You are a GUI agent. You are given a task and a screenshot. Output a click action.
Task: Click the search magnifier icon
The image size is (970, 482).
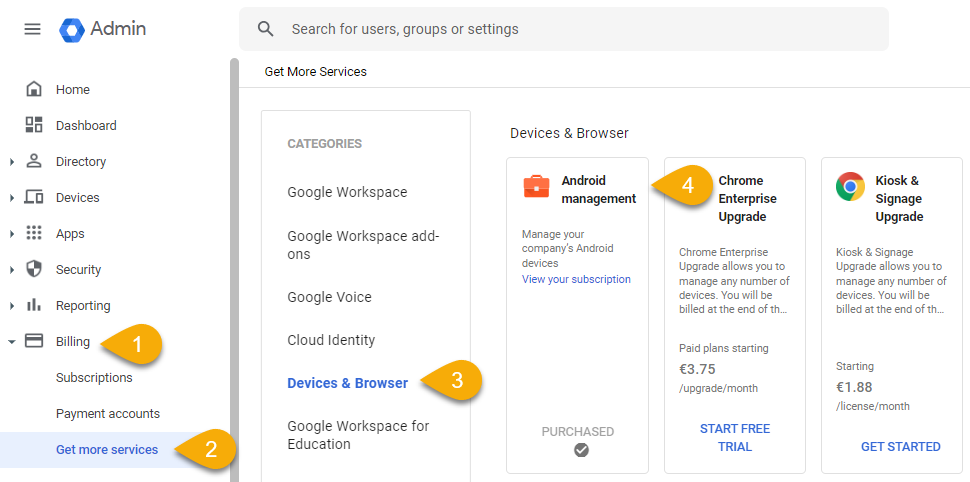266,29
